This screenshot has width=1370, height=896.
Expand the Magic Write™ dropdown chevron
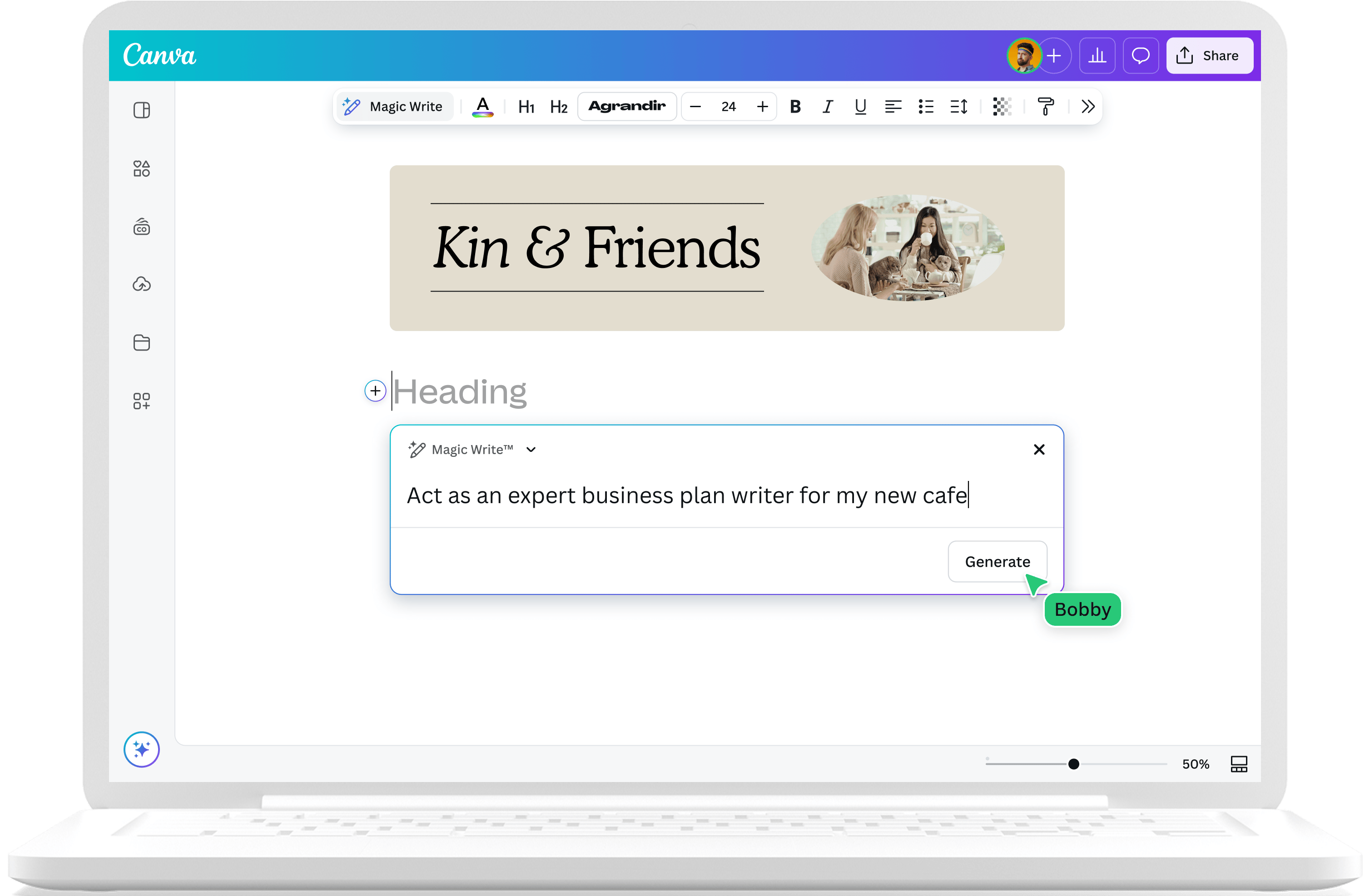pos(531,450)
